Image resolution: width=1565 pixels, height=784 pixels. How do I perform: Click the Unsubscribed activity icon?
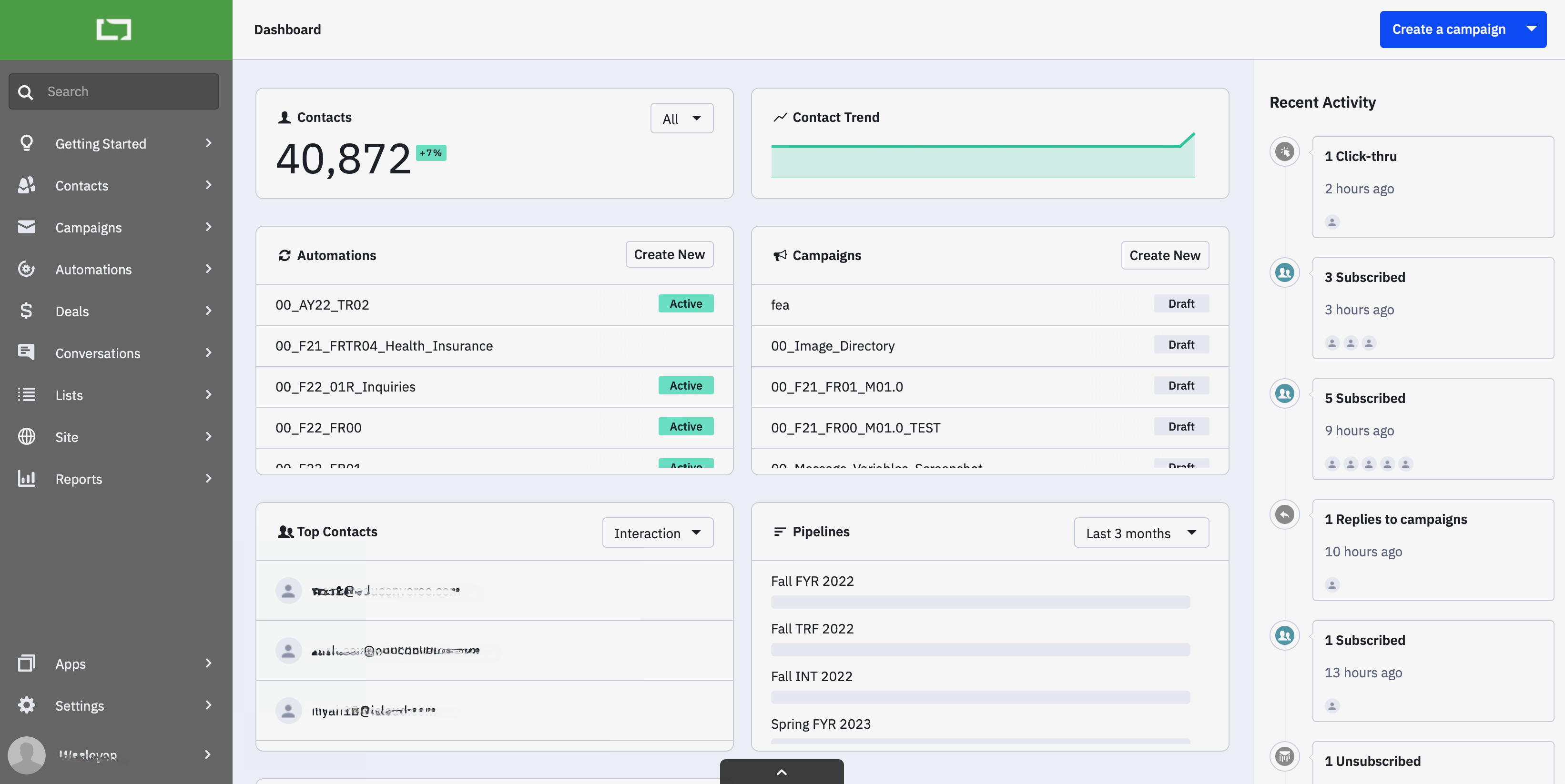(x=1284, y=756)
